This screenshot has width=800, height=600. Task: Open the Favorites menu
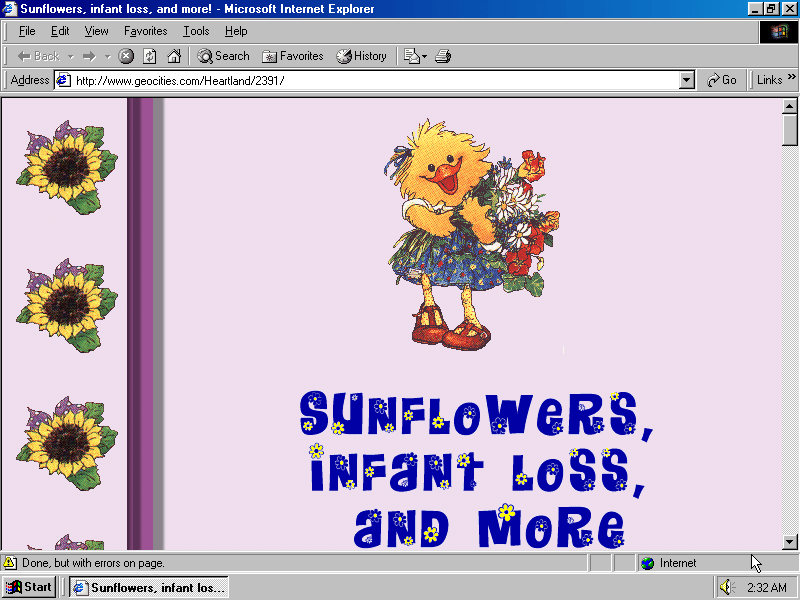(145, 31)
